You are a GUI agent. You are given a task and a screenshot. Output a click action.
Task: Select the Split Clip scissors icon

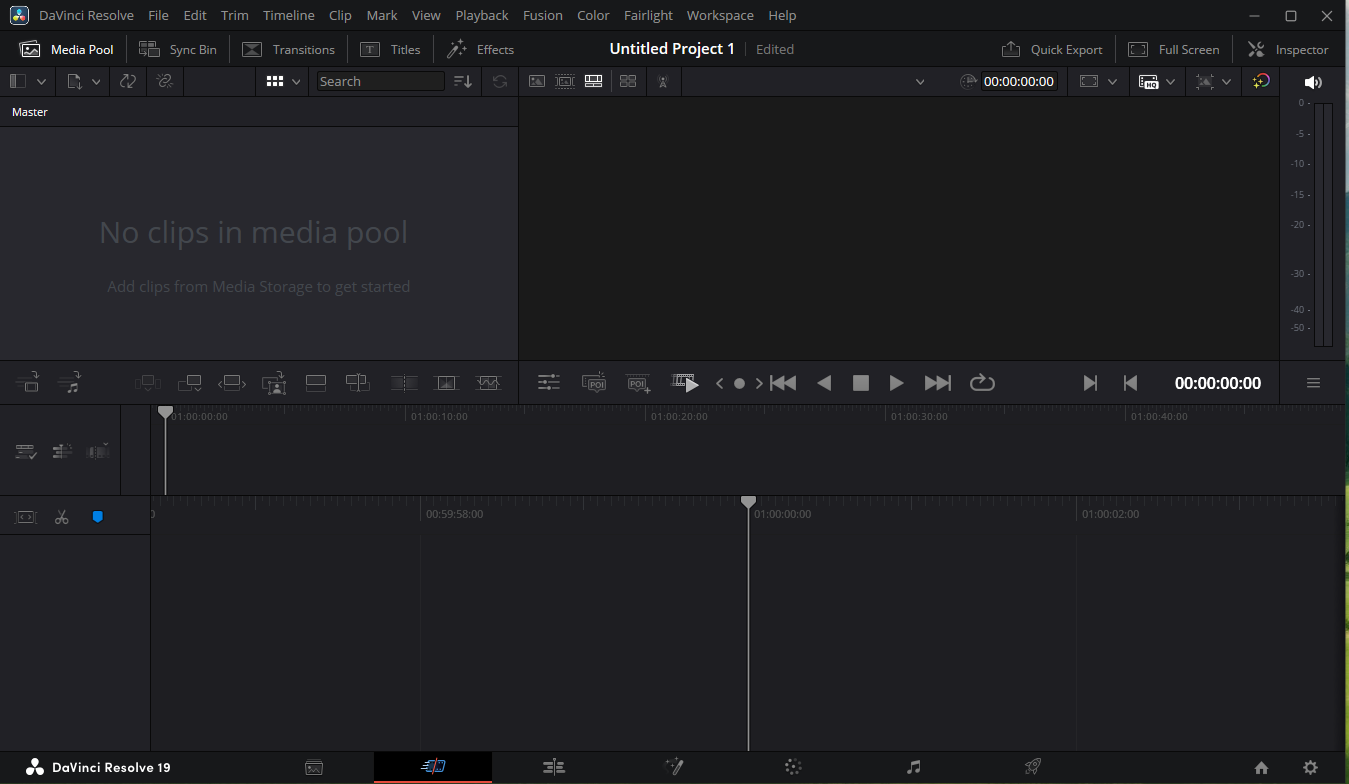(x=61, y=517)
